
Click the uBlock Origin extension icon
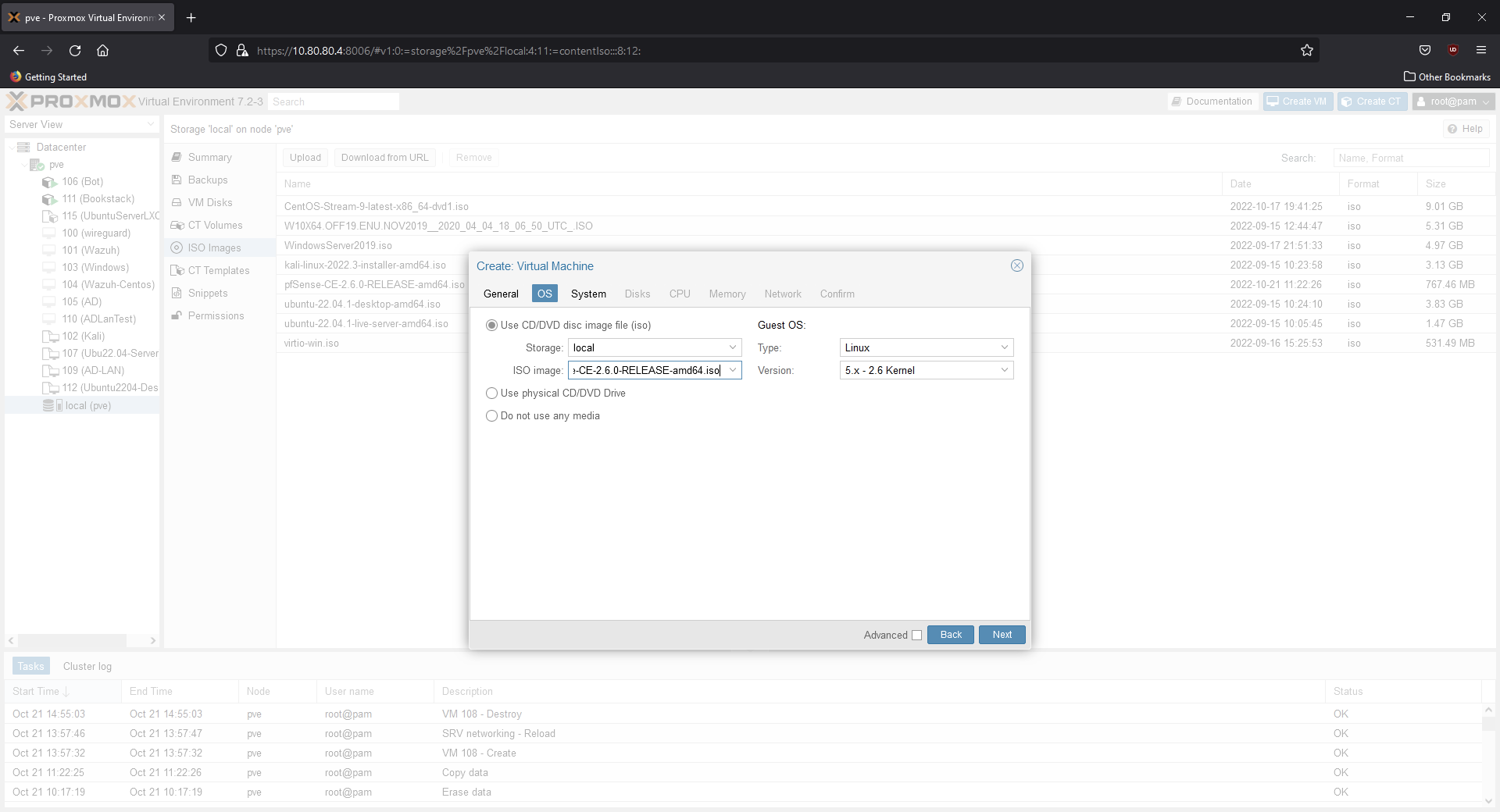tap(1452, 51)
